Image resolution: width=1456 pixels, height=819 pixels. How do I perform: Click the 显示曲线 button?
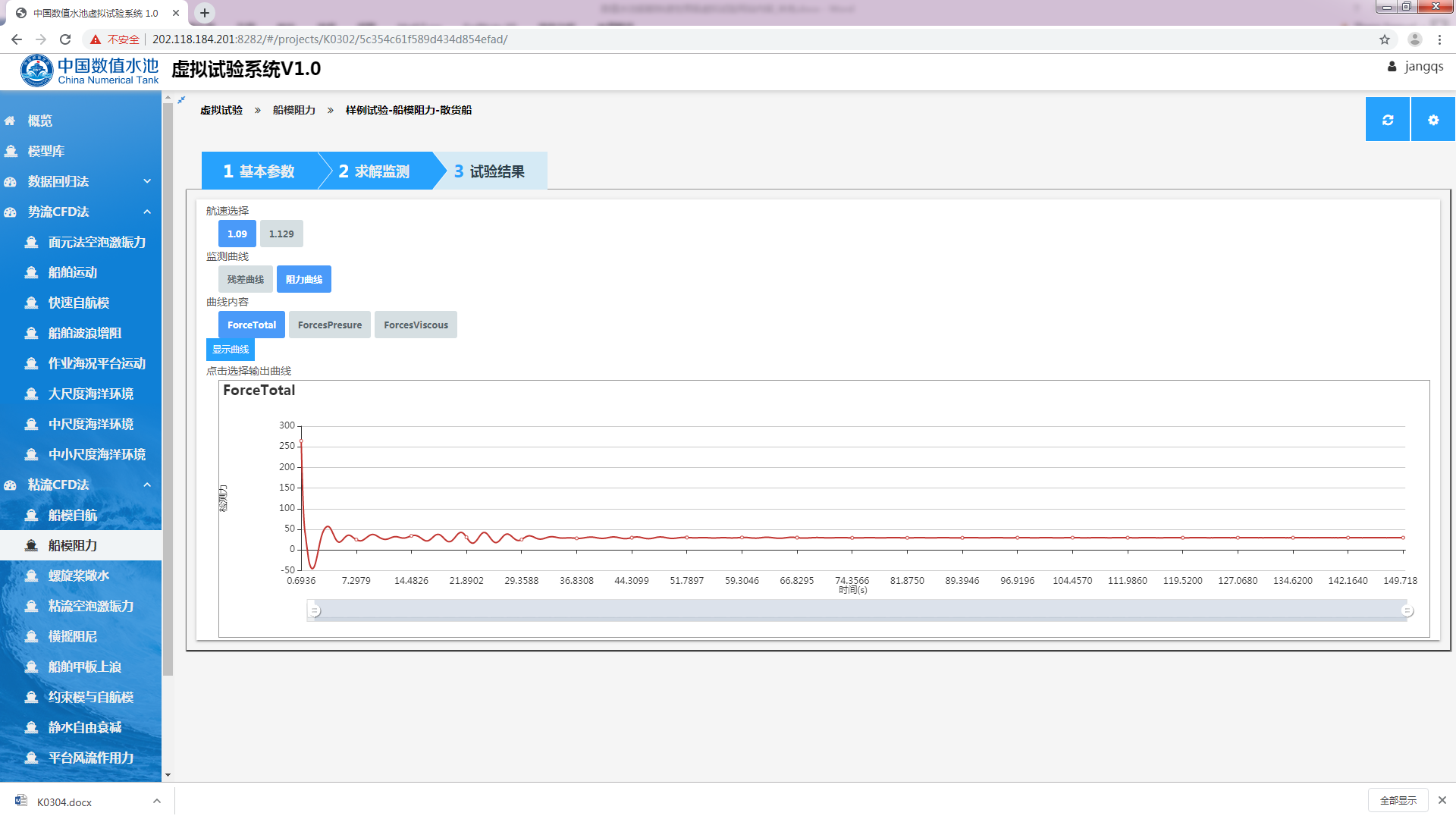(x=230, y=349)
